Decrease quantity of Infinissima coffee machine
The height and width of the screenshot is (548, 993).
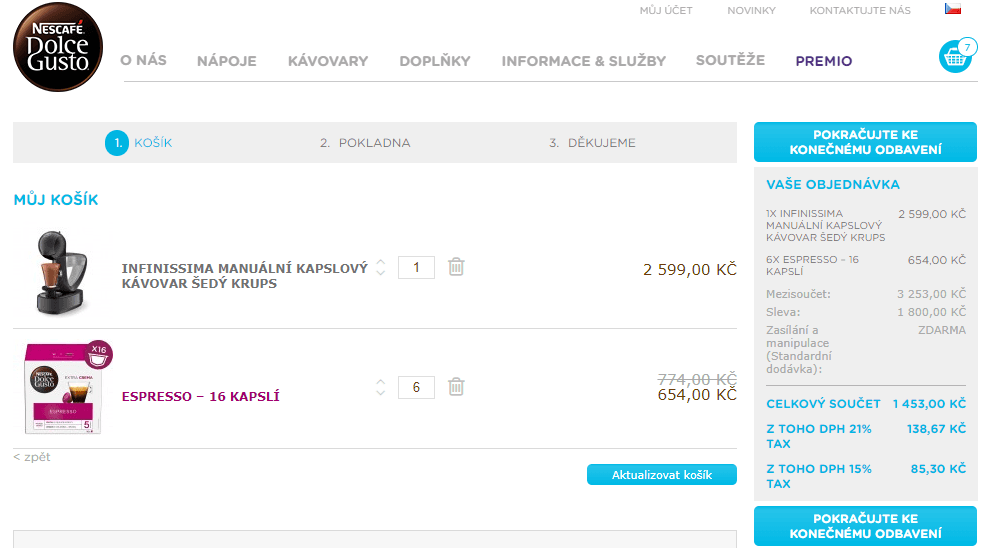[381, 272]
